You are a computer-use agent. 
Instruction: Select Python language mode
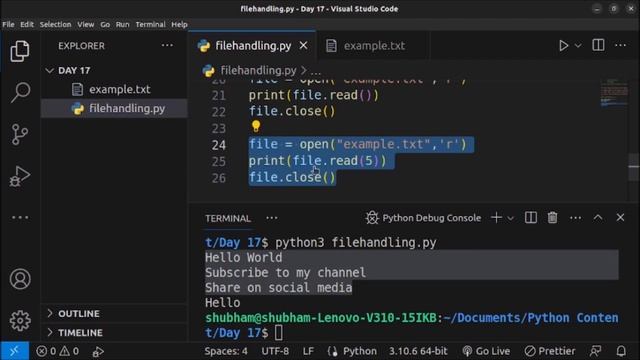[360, 351]
